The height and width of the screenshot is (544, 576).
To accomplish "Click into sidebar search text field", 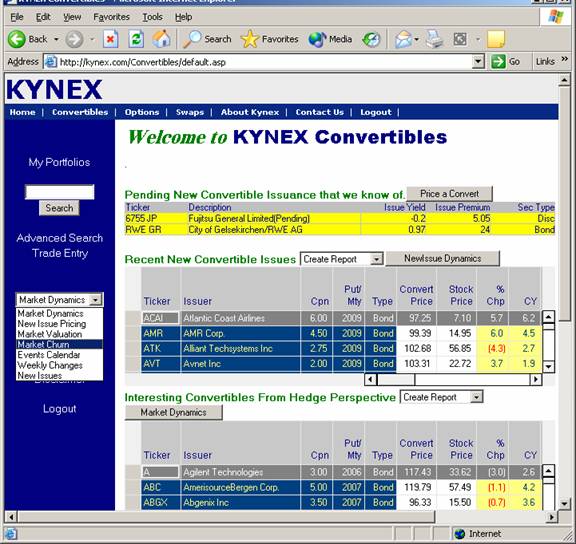I will click(x=60, y=192).
